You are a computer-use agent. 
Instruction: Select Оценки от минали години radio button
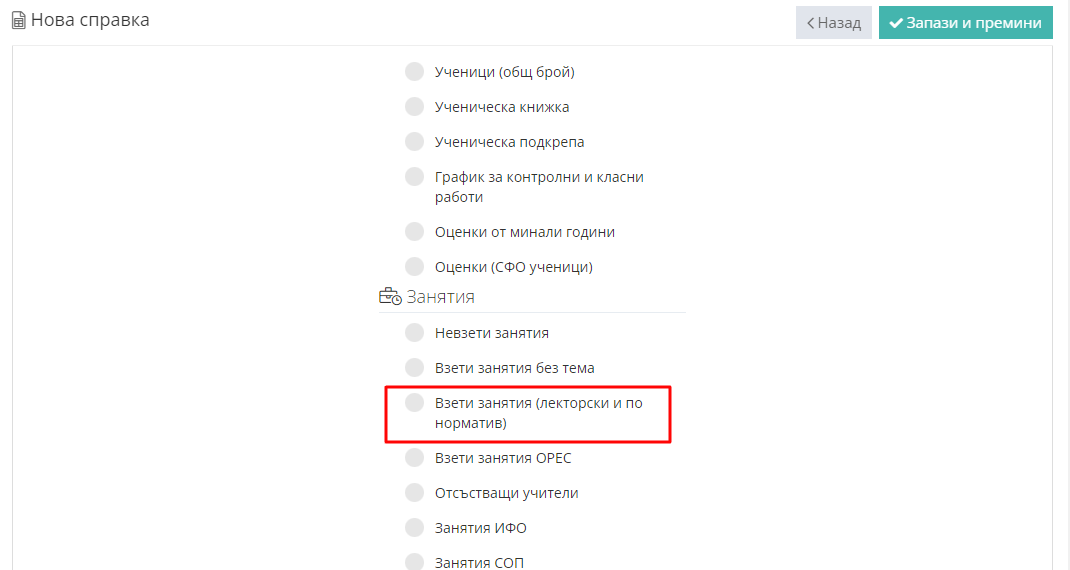[414, 232]
